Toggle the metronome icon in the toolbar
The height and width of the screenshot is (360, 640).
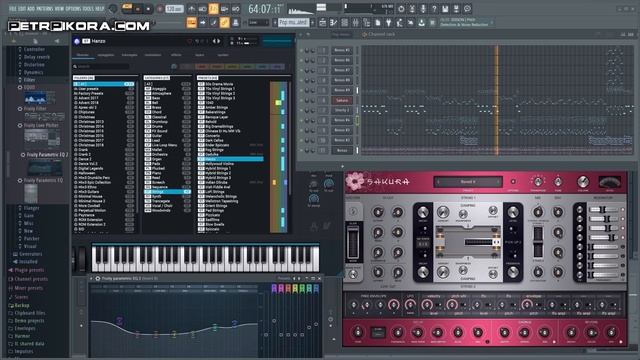pyautogui.click(x=191, y=9)
